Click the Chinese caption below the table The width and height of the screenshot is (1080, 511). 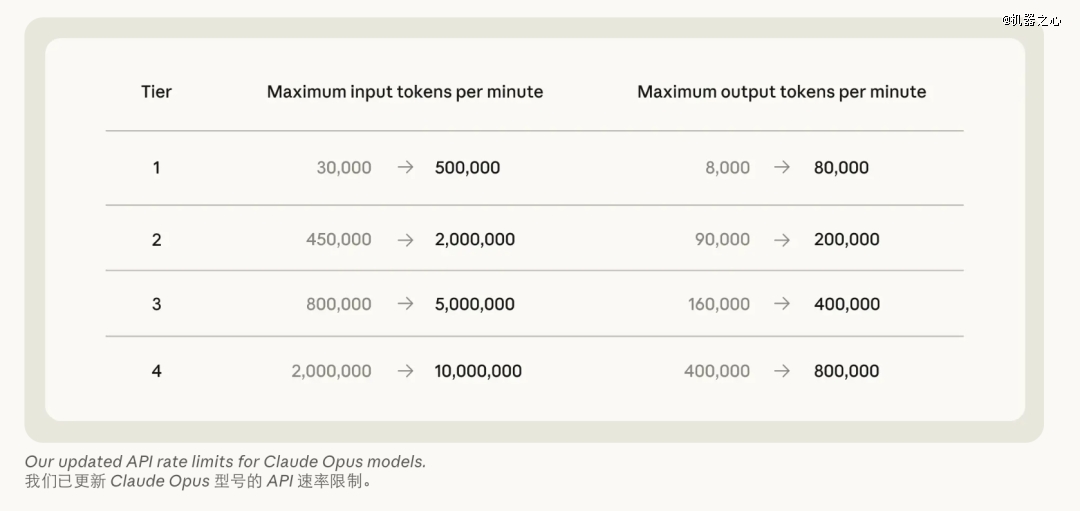click(198, 481)
